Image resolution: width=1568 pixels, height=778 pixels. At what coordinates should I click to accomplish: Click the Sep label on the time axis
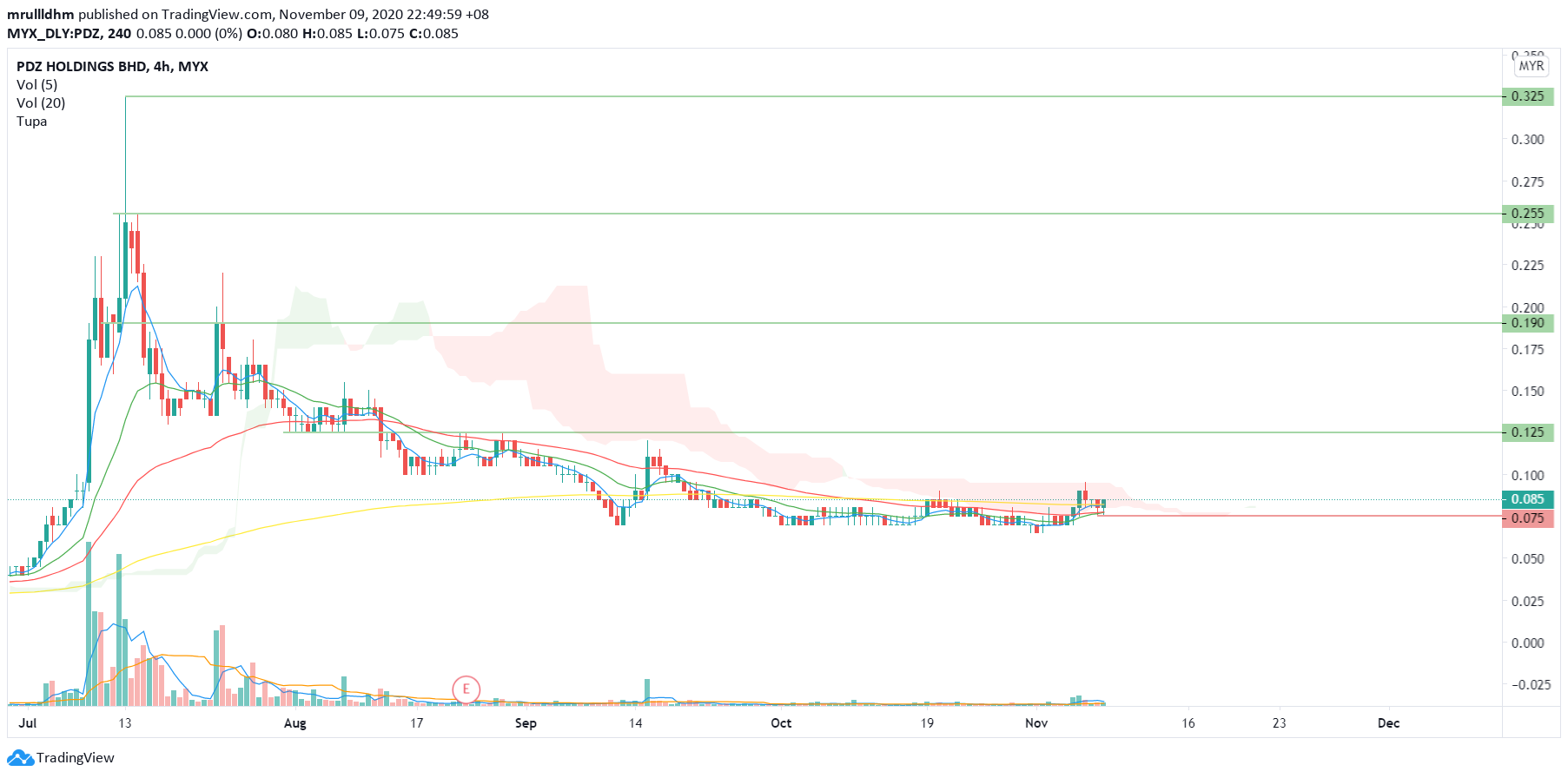(x=526, y=723)
